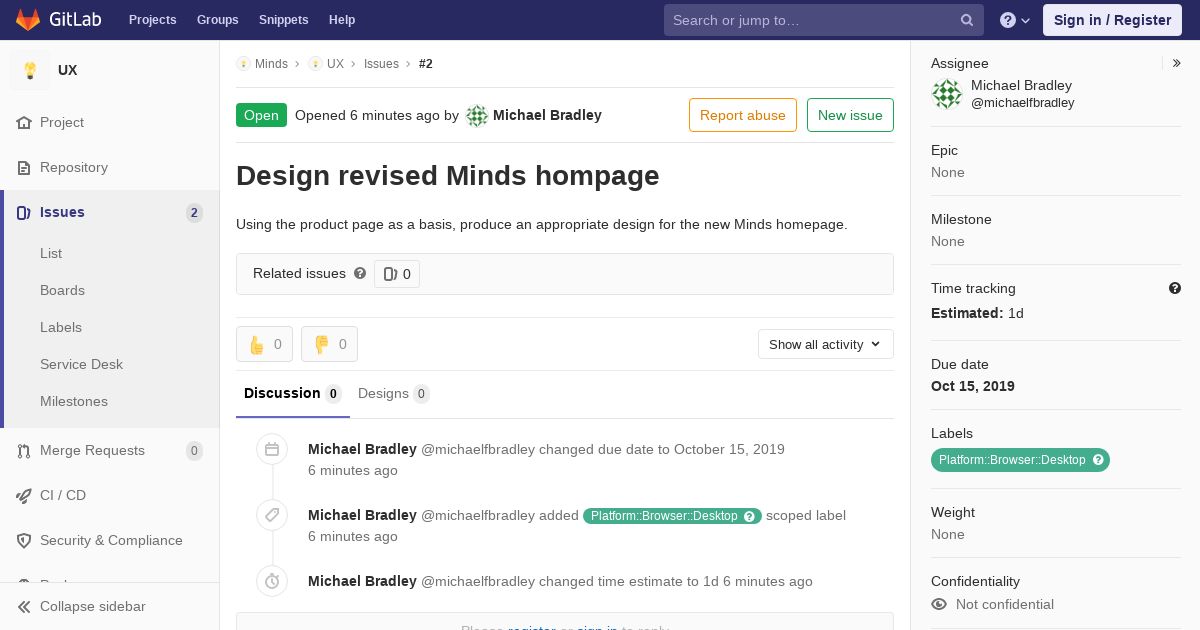
Task: Click the related issues count badge
Action: pyautogui.click(x=397, y=274)
